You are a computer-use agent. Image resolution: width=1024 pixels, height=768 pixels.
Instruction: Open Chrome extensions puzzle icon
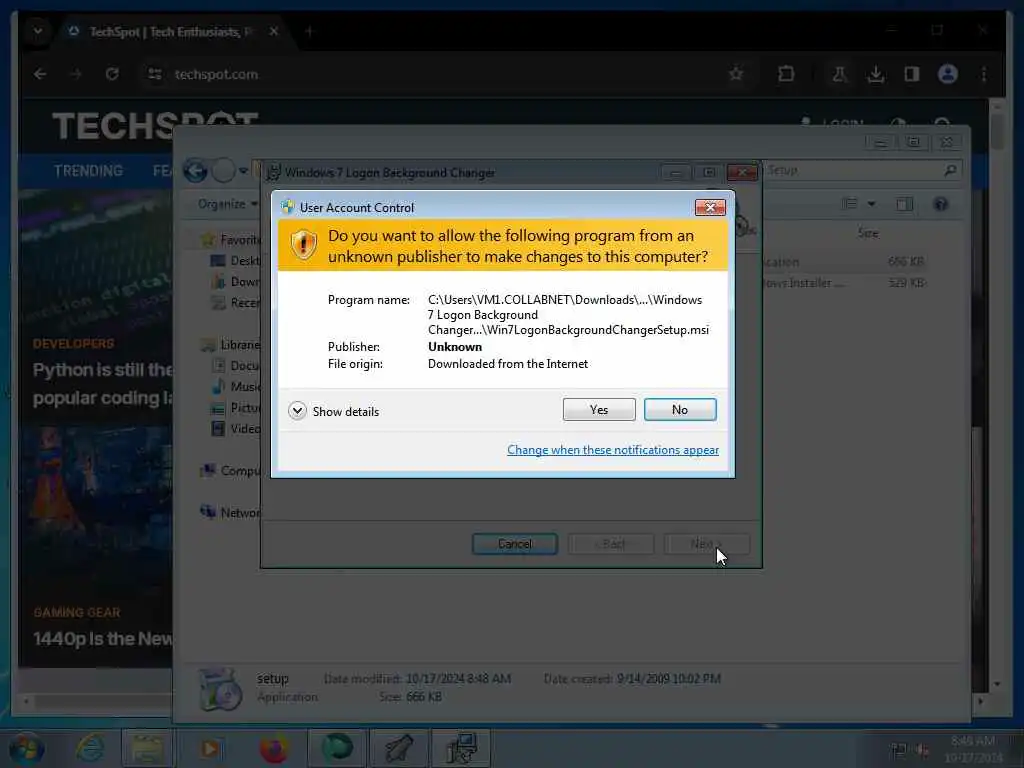click(786, 74)
